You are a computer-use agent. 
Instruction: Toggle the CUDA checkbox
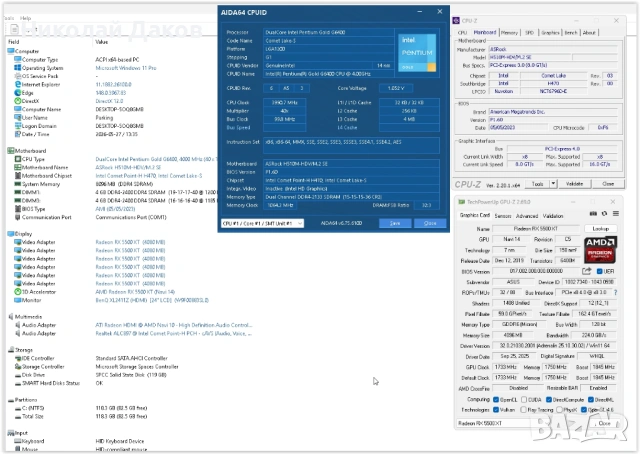coord(524,399)
